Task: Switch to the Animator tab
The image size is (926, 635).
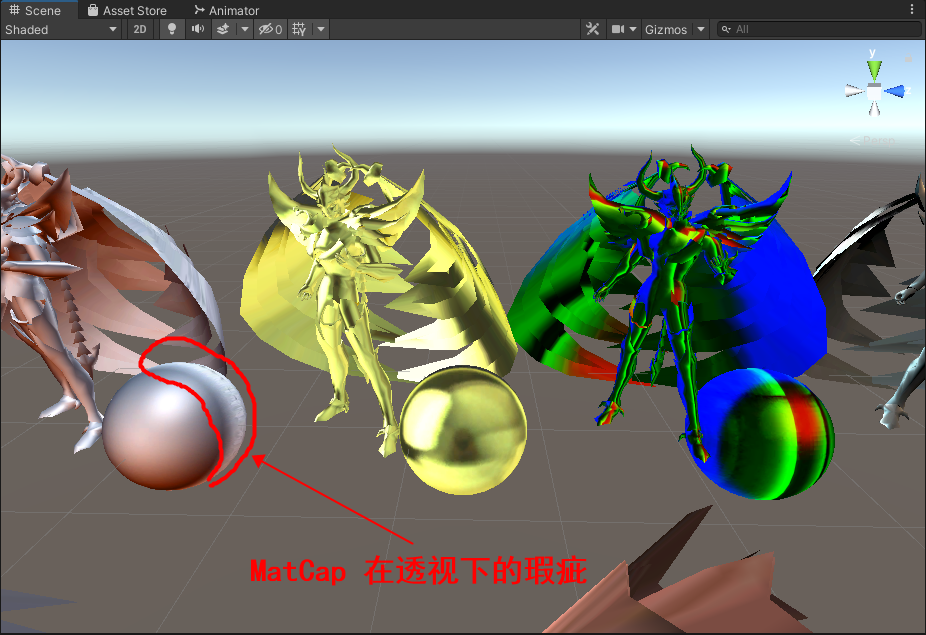Action: (x=227, y=10)
